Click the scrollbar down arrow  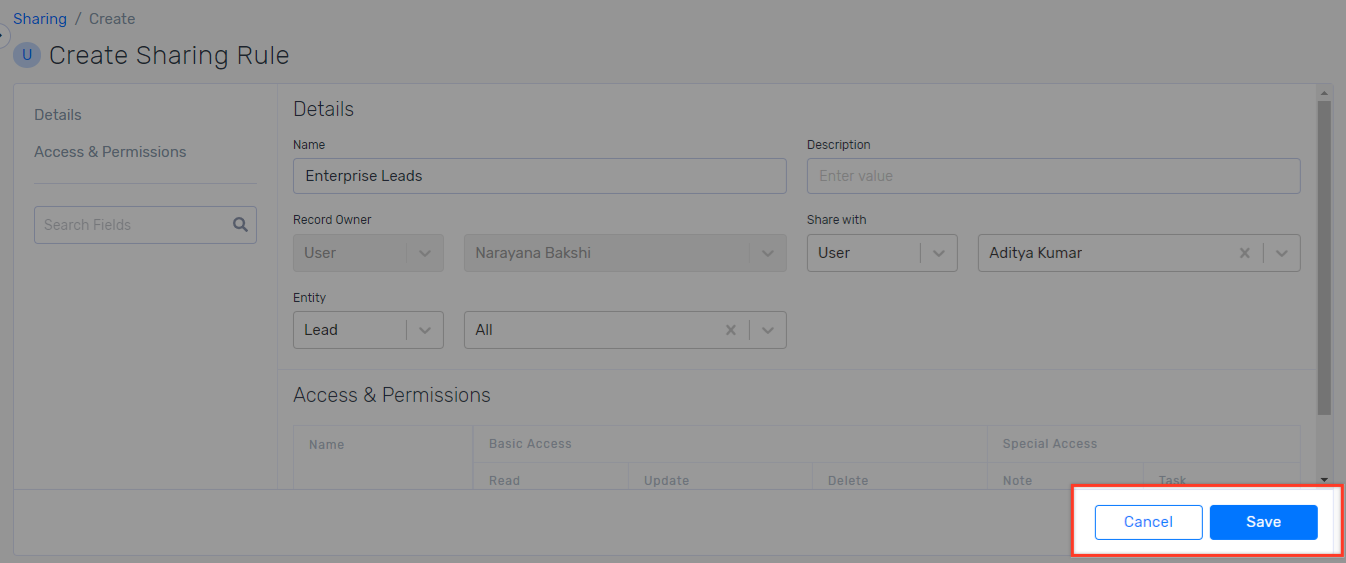point(1324,480)
